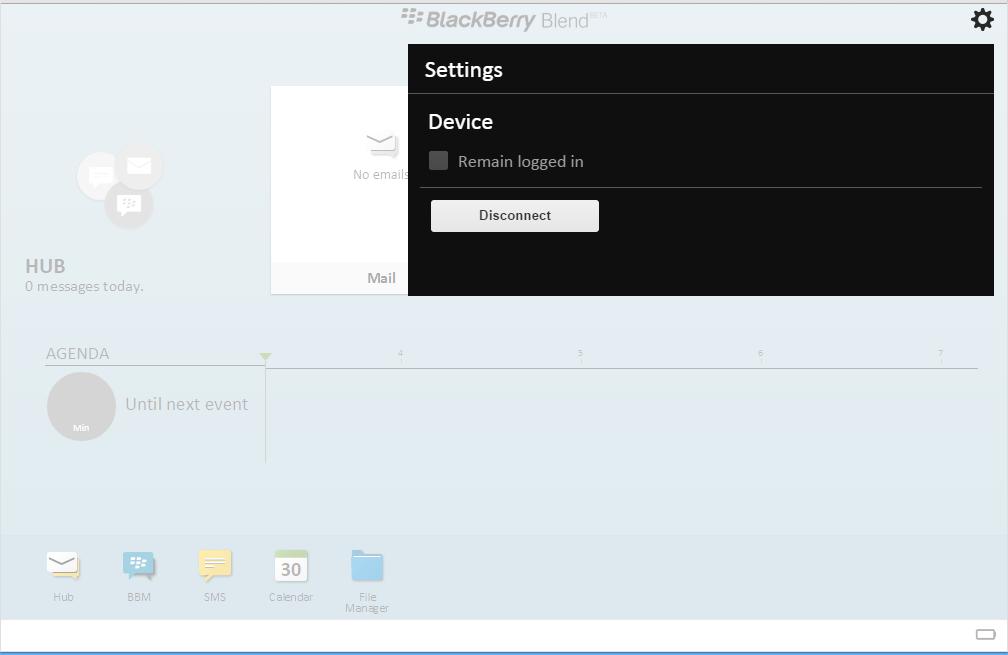Click the HUB heading text
Image resolution: width=1008 pixels, height=655 pixels.
tap(45, 266)
